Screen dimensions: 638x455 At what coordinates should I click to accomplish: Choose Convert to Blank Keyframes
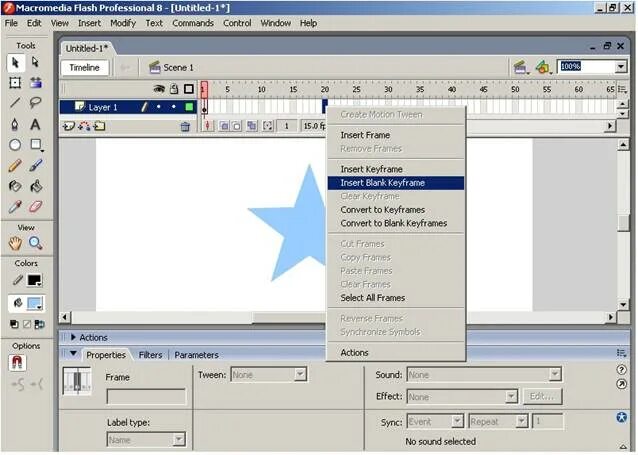(x=395, y=223)
